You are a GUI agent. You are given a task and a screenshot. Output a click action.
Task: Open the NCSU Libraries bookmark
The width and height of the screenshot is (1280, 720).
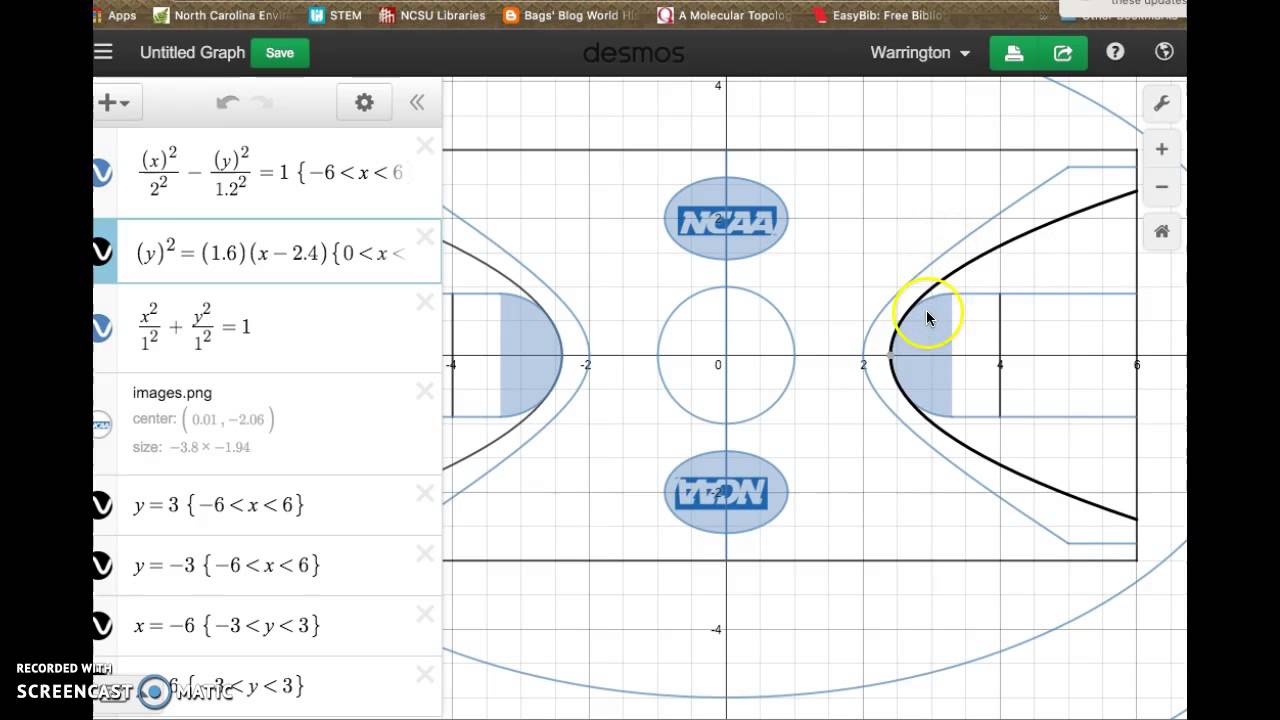click(x=432, y=15)
